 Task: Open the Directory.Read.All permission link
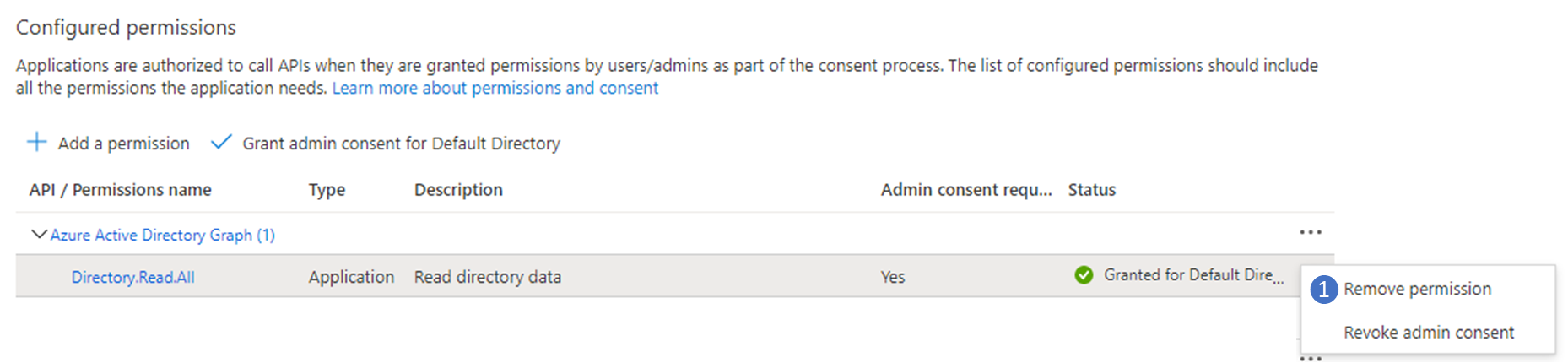point(132,277)
